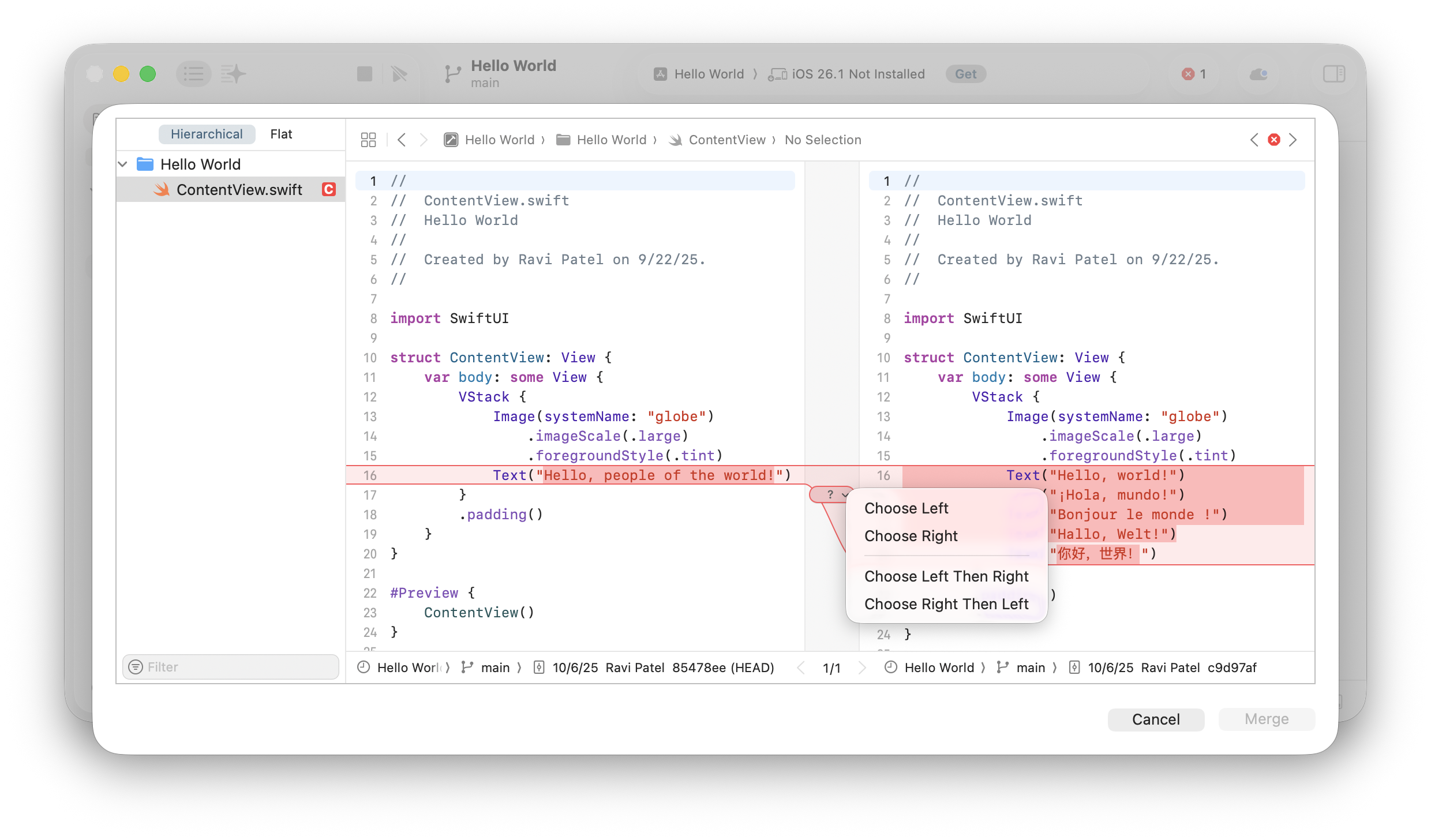The height and width of the screenshot is (840, 1431).
Task: Select Choose Left Then Right
Action: (x=946, y=576)
